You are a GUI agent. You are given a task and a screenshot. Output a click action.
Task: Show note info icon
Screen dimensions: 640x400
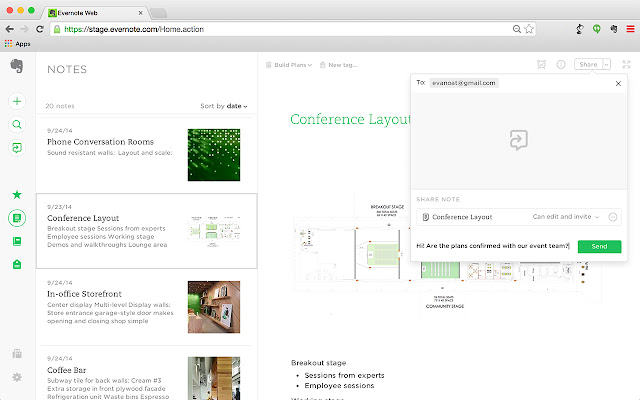(561, 64)
